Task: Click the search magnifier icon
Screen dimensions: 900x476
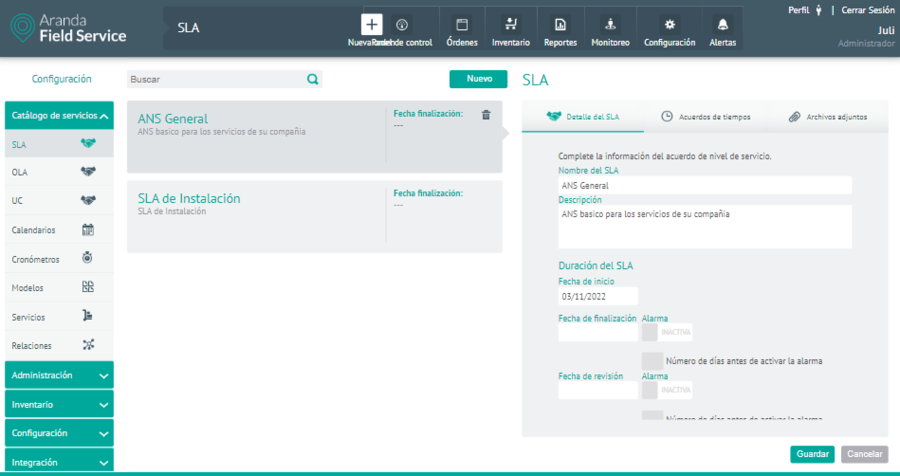Action: [312, 79]
